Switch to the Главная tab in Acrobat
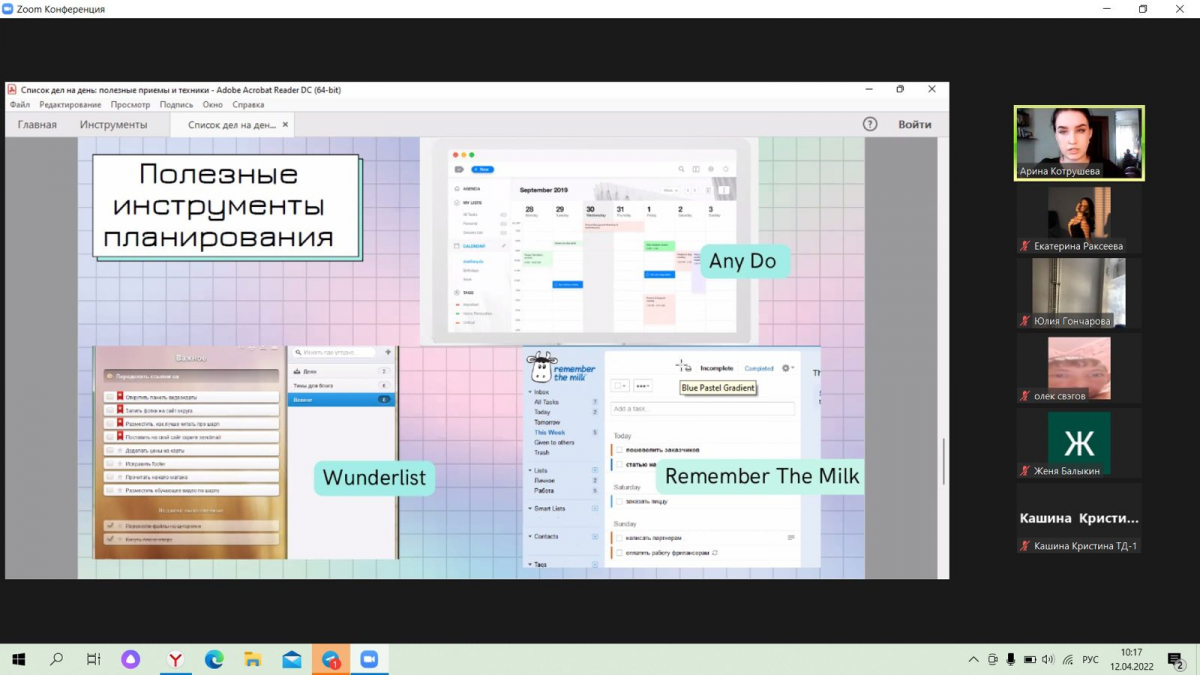 pyautogui.click(x=37, y=125)
